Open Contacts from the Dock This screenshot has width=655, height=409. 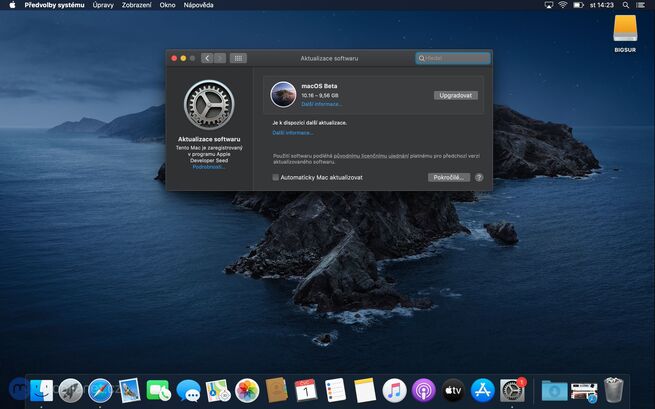[x=277, y=390]
